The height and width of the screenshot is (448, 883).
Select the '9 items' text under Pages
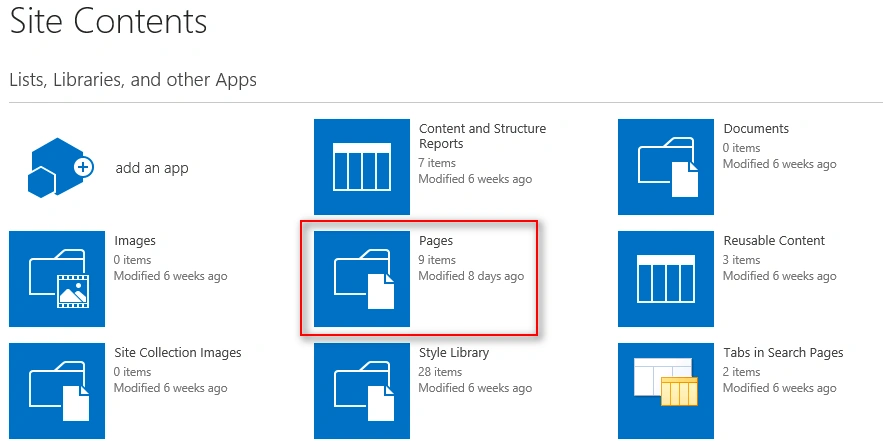coord(437,260)
